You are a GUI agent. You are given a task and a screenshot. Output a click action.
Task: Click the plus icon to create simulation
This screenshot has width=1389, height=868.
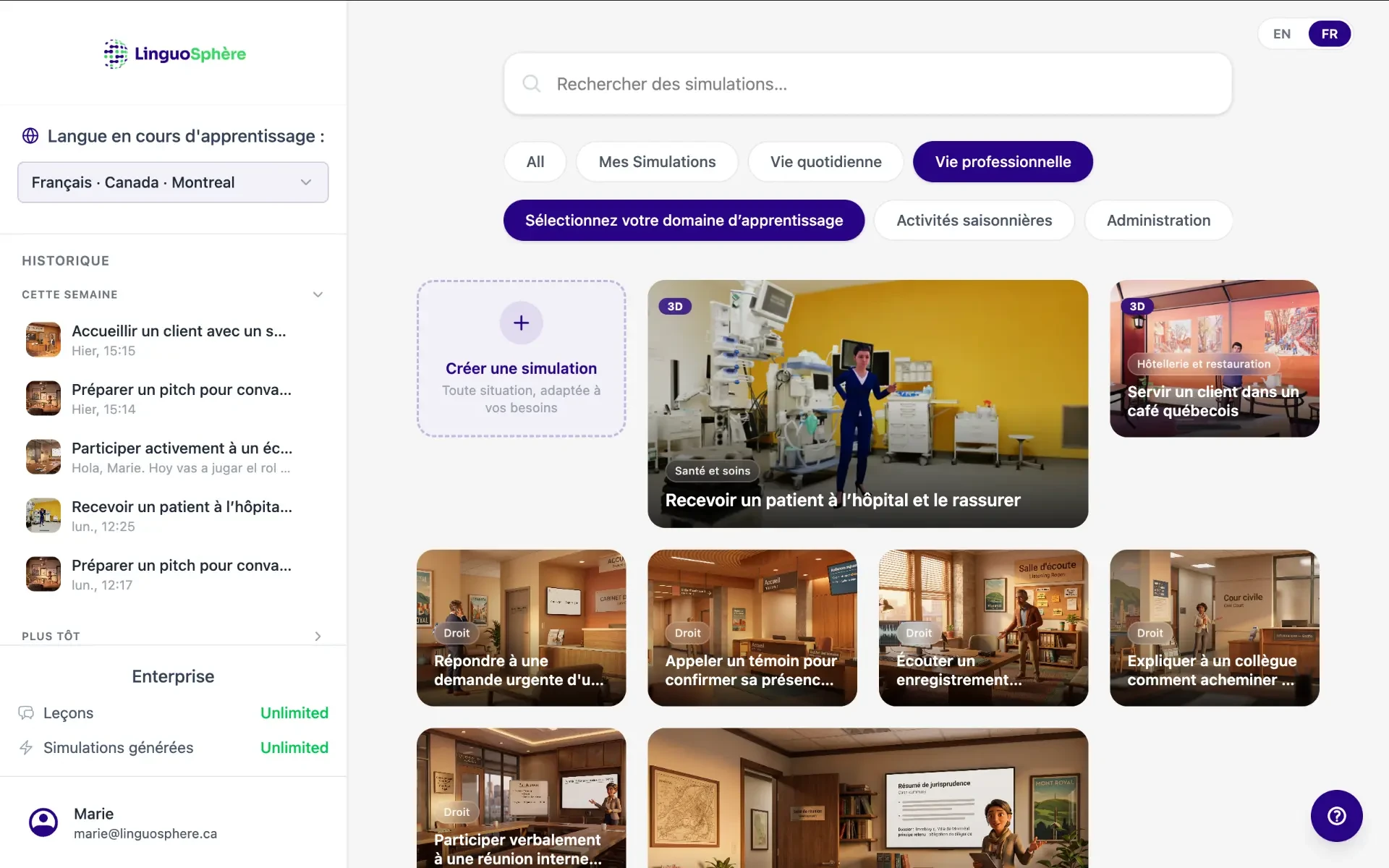[x=521, y=323]
